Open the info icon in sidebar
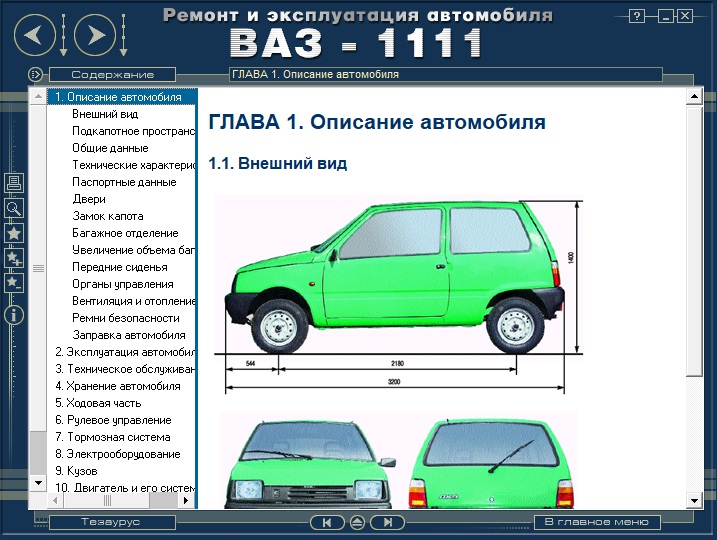Image resolution: width=717 pixels, height=540 pixels. [14, 315]
